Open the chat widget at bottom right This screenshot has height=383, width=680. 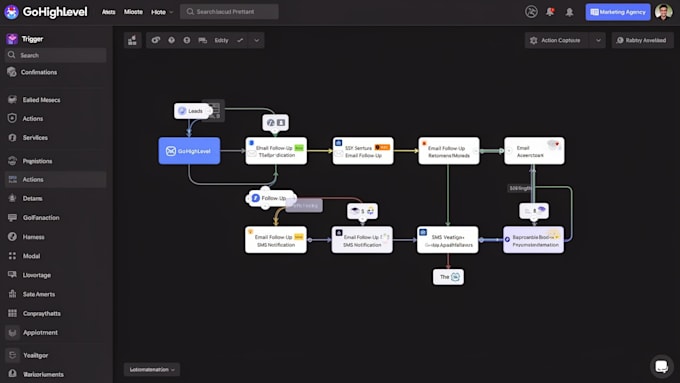click(x=661, y=366)
